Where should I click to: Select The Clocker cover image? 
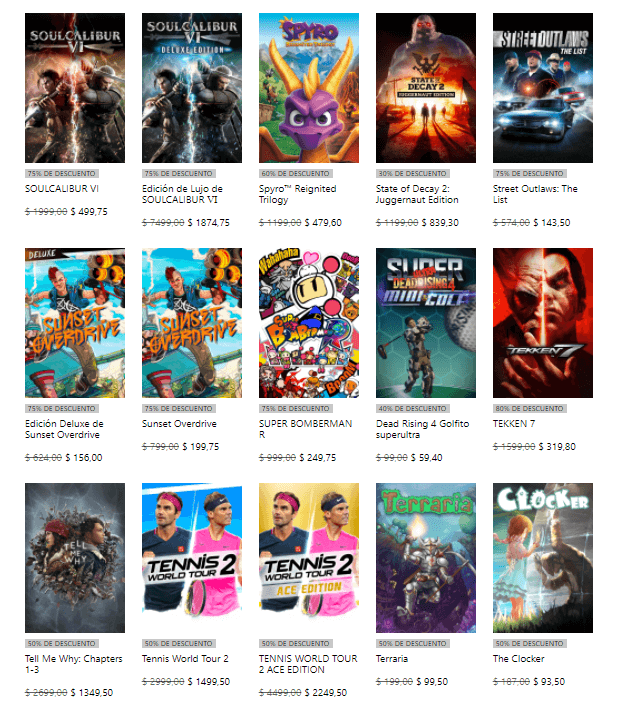(543, 558)
